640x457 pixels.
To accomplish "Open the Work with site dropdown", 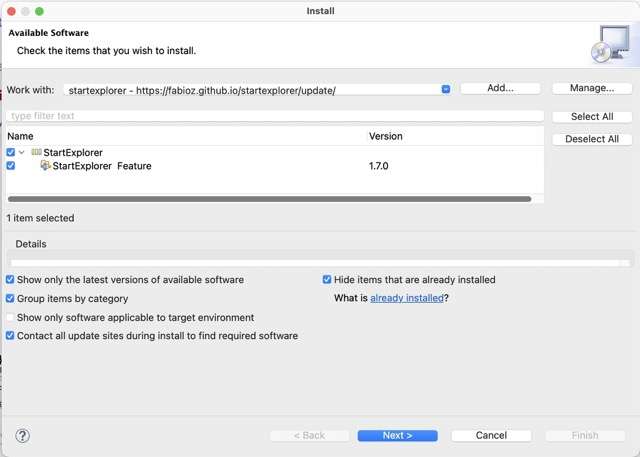I will (446, 89).
